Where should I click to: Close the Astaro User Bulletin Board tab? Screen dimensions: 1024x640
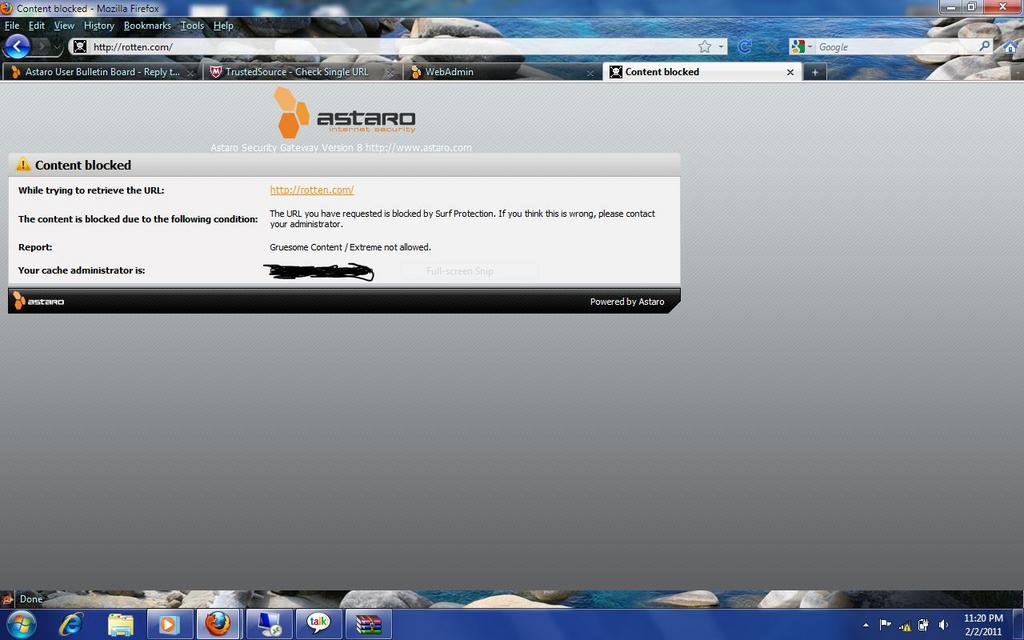tap(190, 73)
